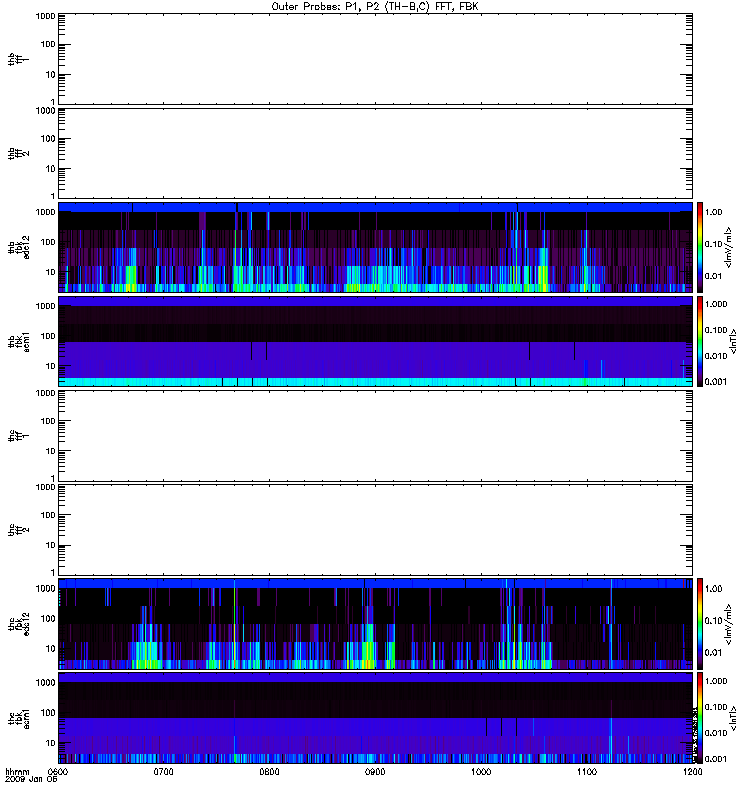Click the 1000 y-axis tick of thc fff 2 panel
Viewport: 750px width, 800px height.
[x=45, y=487]
